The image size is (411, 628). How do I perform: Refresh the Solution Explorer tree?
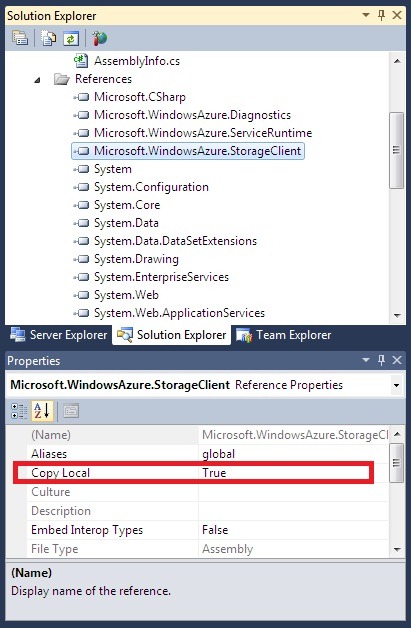pos(71,38)
